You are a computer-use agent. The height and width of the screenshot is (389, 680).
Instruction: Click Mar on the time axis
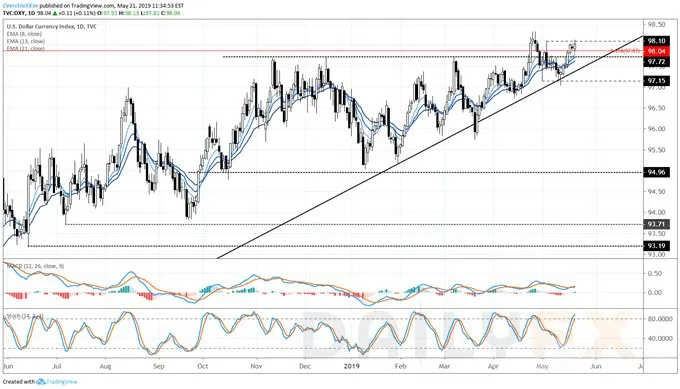[x=444, y=366]
